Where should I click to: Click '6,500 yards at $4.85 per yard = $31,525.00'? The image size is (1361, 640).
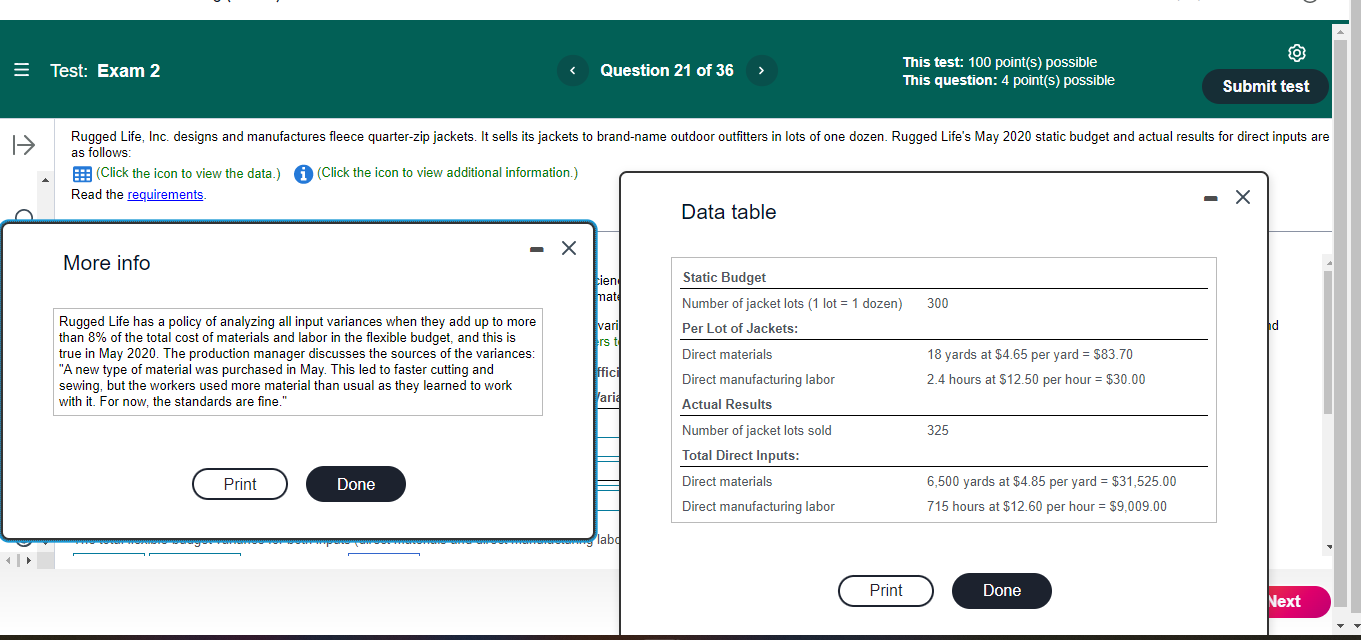(x=1052, y=481)
